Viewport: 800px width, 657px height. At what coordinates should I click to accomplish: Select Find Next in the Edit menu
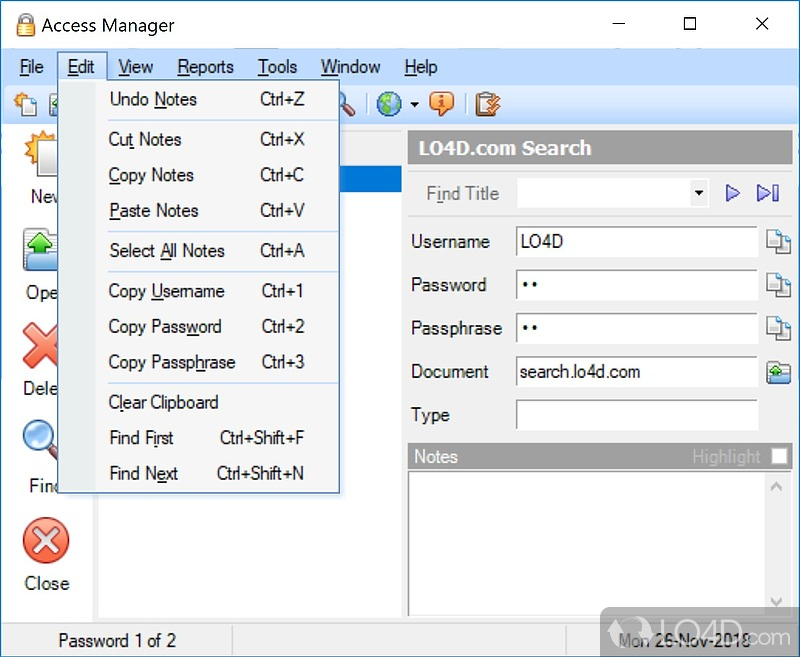(143, 473)
